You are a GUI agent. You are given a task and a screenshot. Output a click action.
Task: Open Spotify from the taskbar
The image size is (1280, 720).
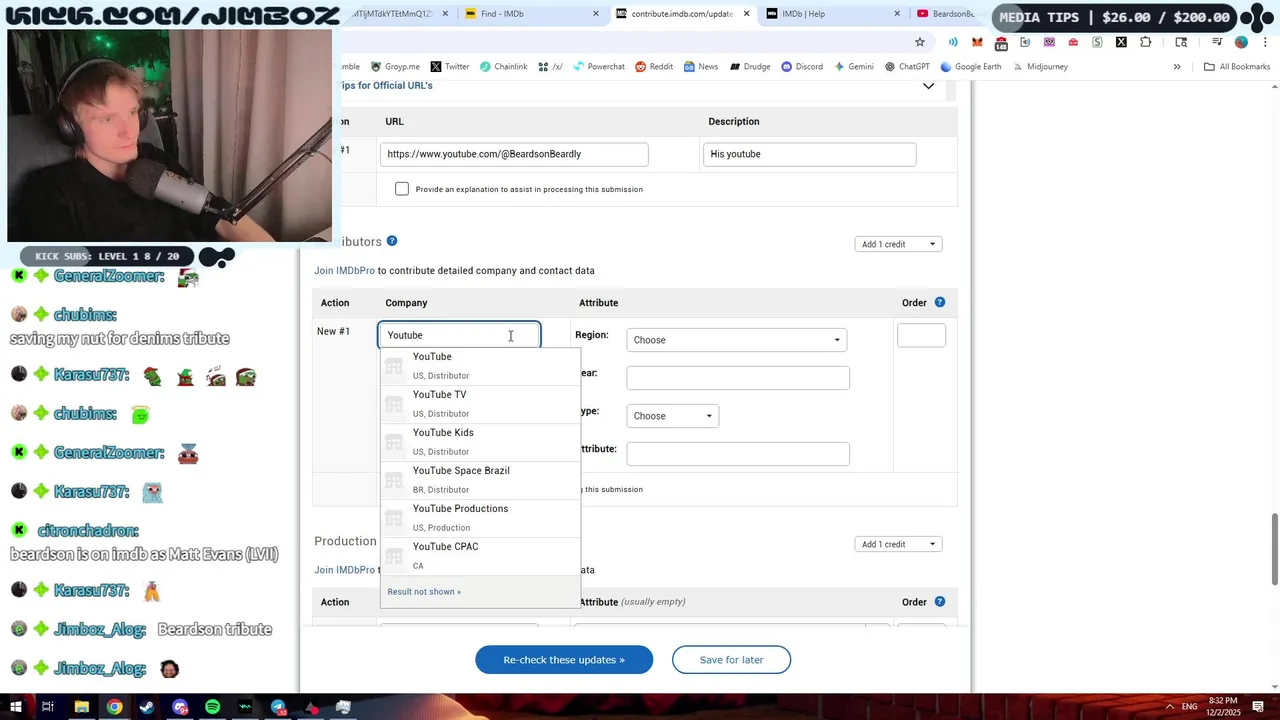pos(212,707)
